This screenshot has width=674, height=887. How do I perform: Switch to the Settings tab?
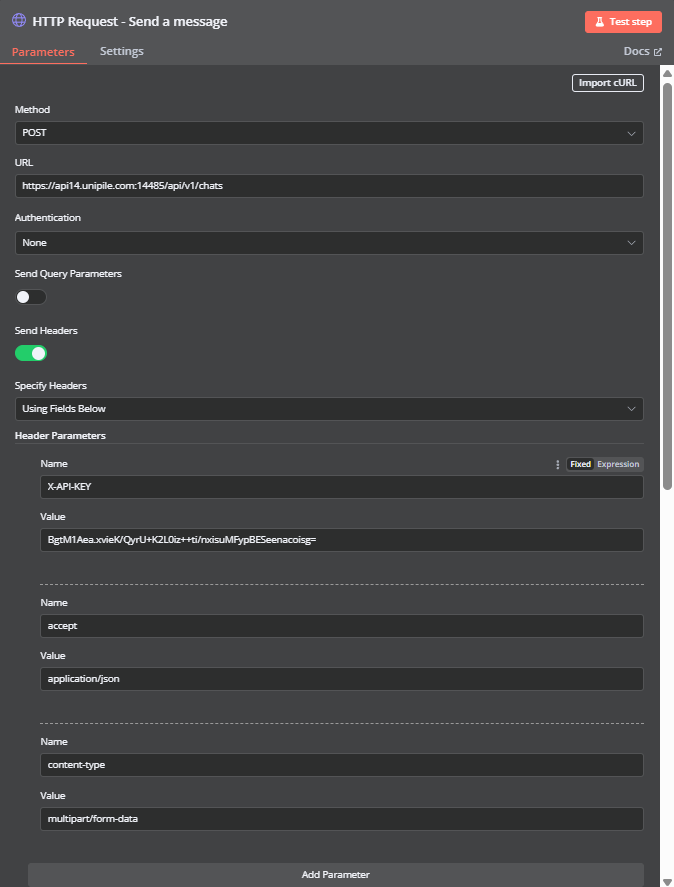(x=122, y=51)
